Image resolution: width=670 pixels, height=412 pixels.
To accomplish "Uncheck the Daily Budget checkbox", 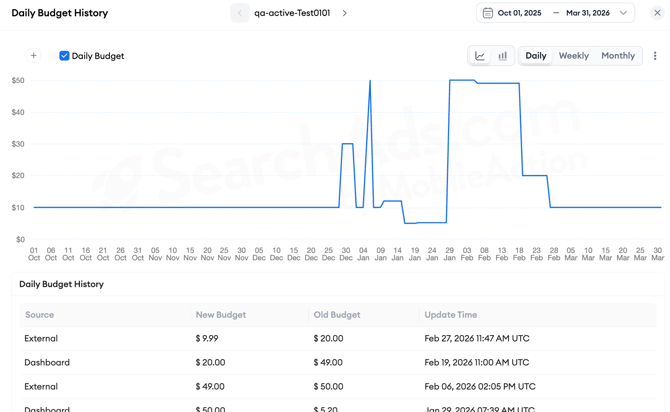I will click(x=64, y=56).
